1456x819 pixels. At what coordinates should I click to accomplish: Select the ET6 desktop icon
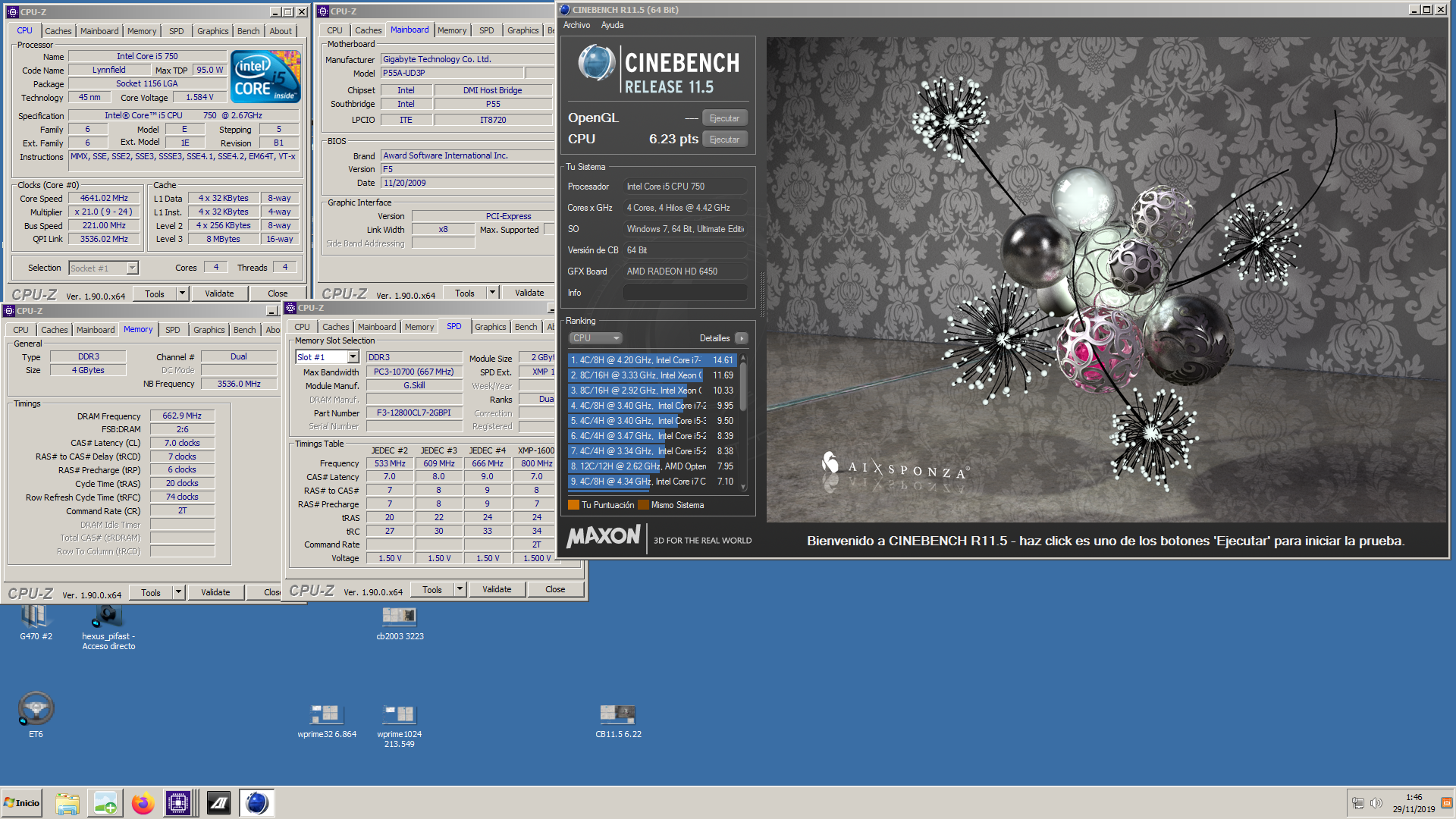tap(36, 715)
